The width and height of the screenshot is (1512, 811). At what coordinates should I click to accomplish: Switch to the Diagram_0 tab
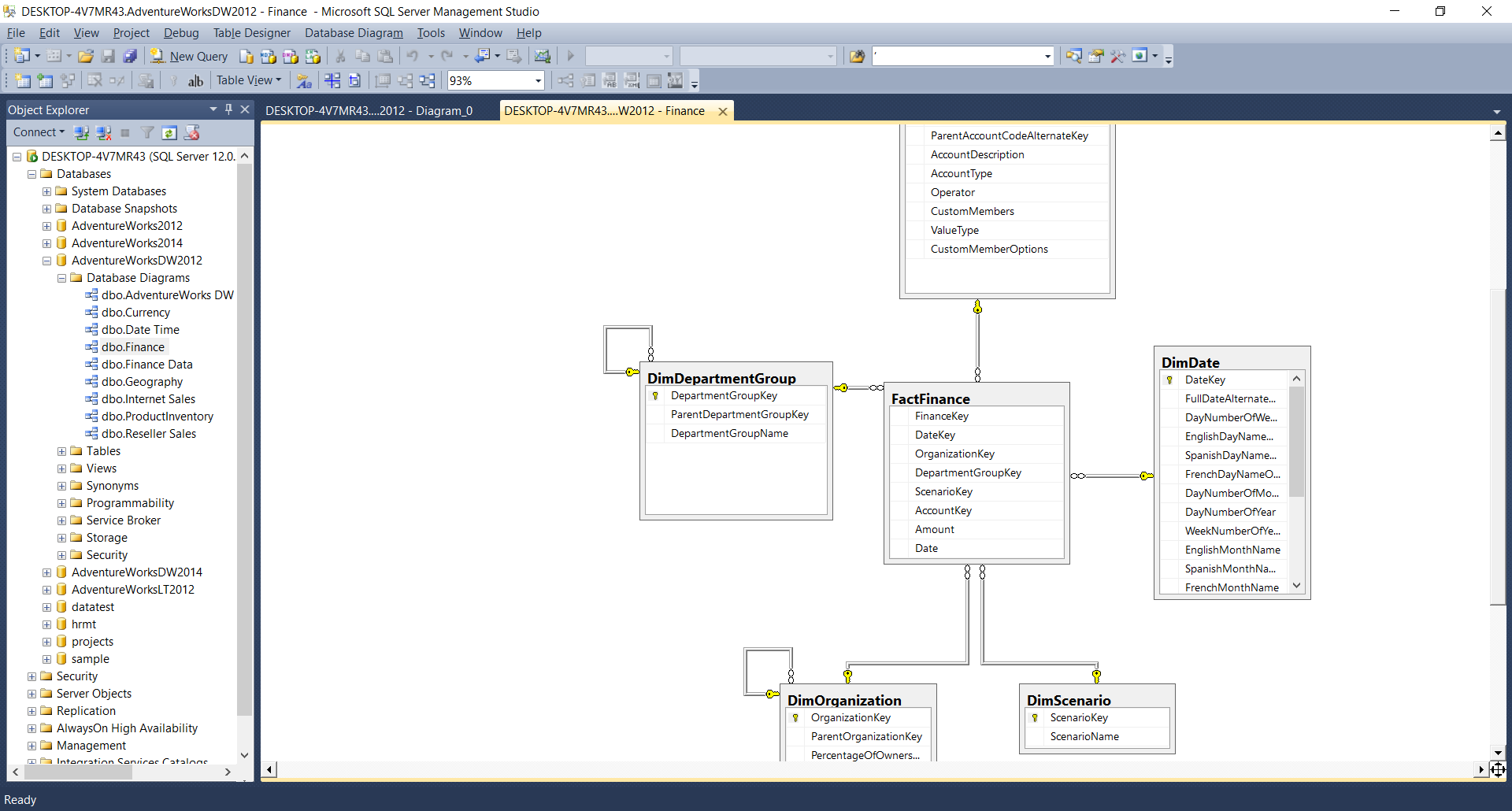tap(369, 111)
